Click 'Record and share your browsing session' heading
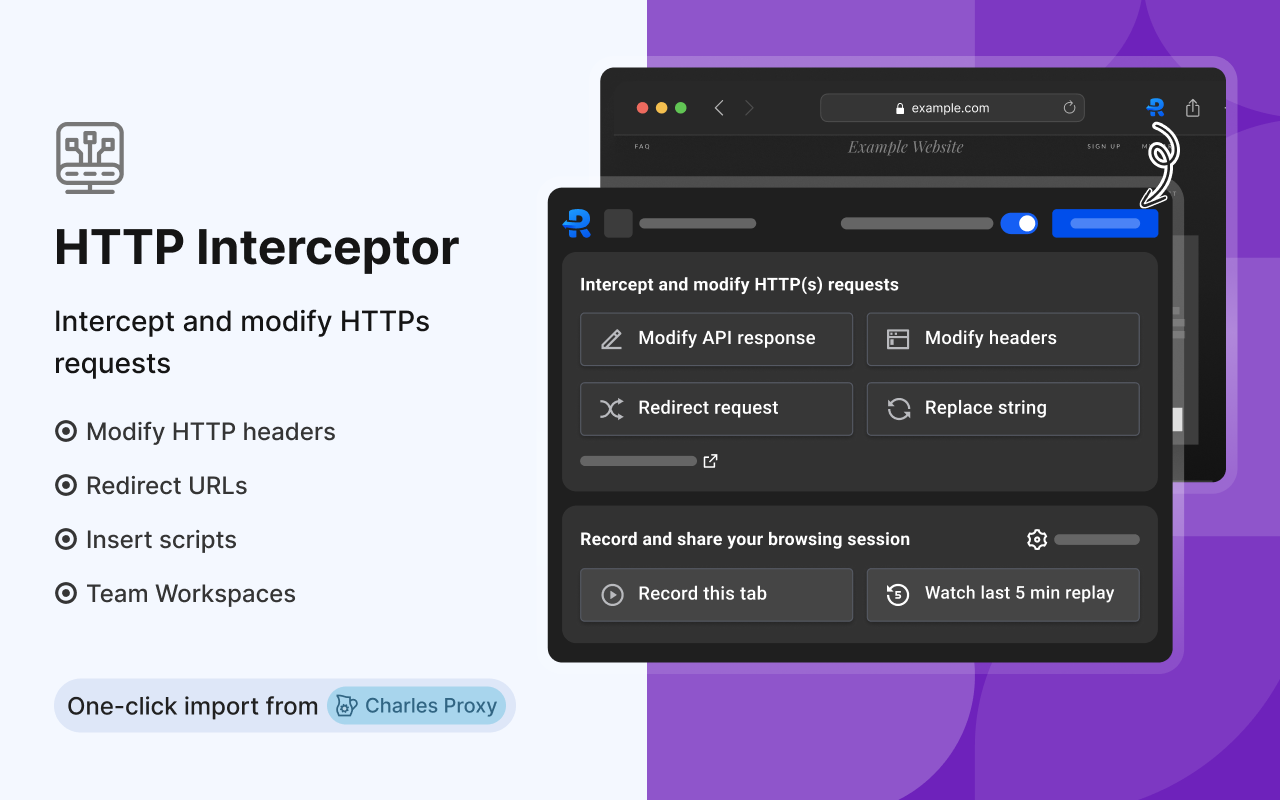The width and height of the screenshot is (1280, 800). pyautogui.click(x=745, y=540)
